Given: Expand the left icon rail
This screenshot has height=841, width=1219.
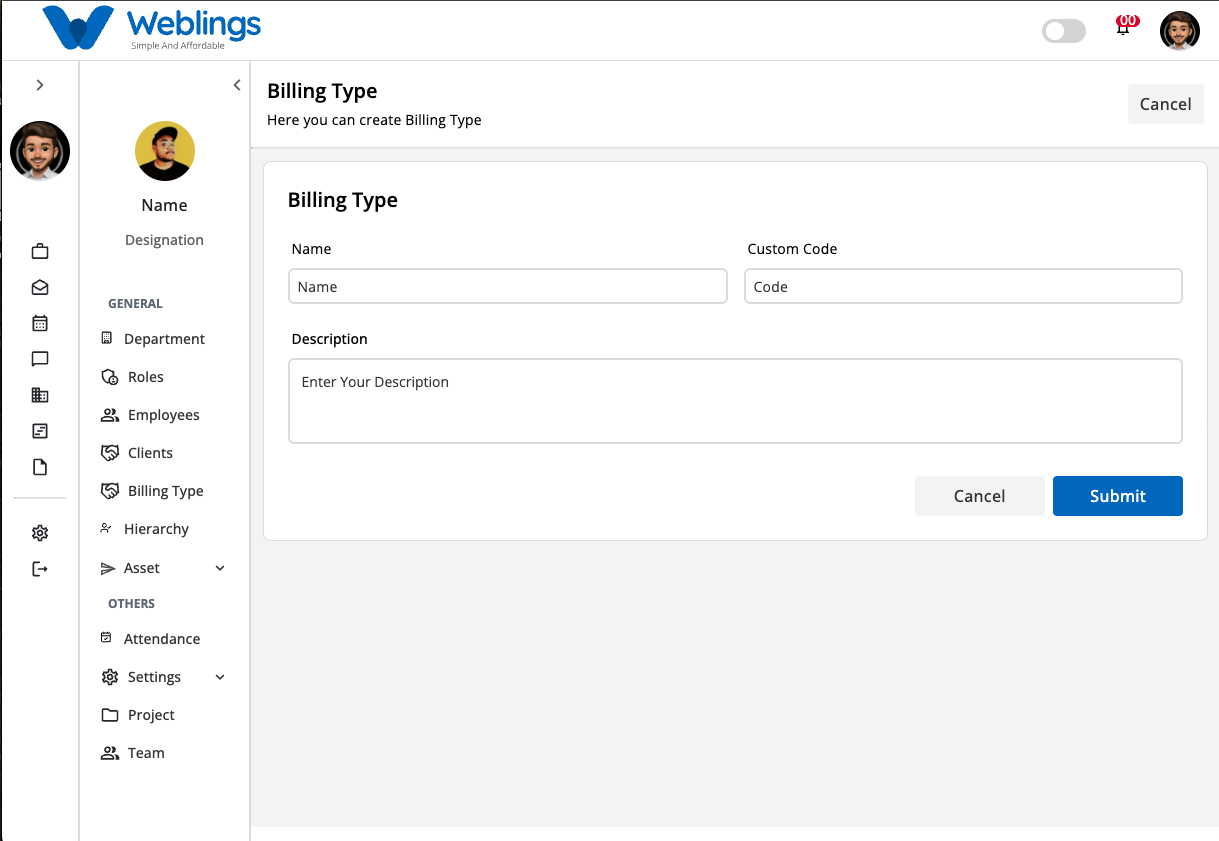Looking at the screenshot, I should coord(40,85).
